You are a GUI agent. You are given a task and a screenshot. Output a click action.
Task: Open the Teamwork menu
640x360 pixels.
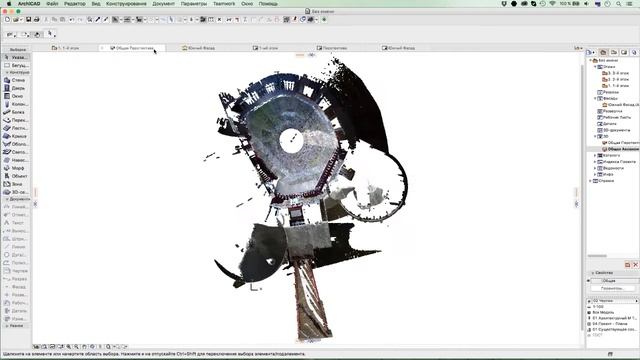coord(224,4)
